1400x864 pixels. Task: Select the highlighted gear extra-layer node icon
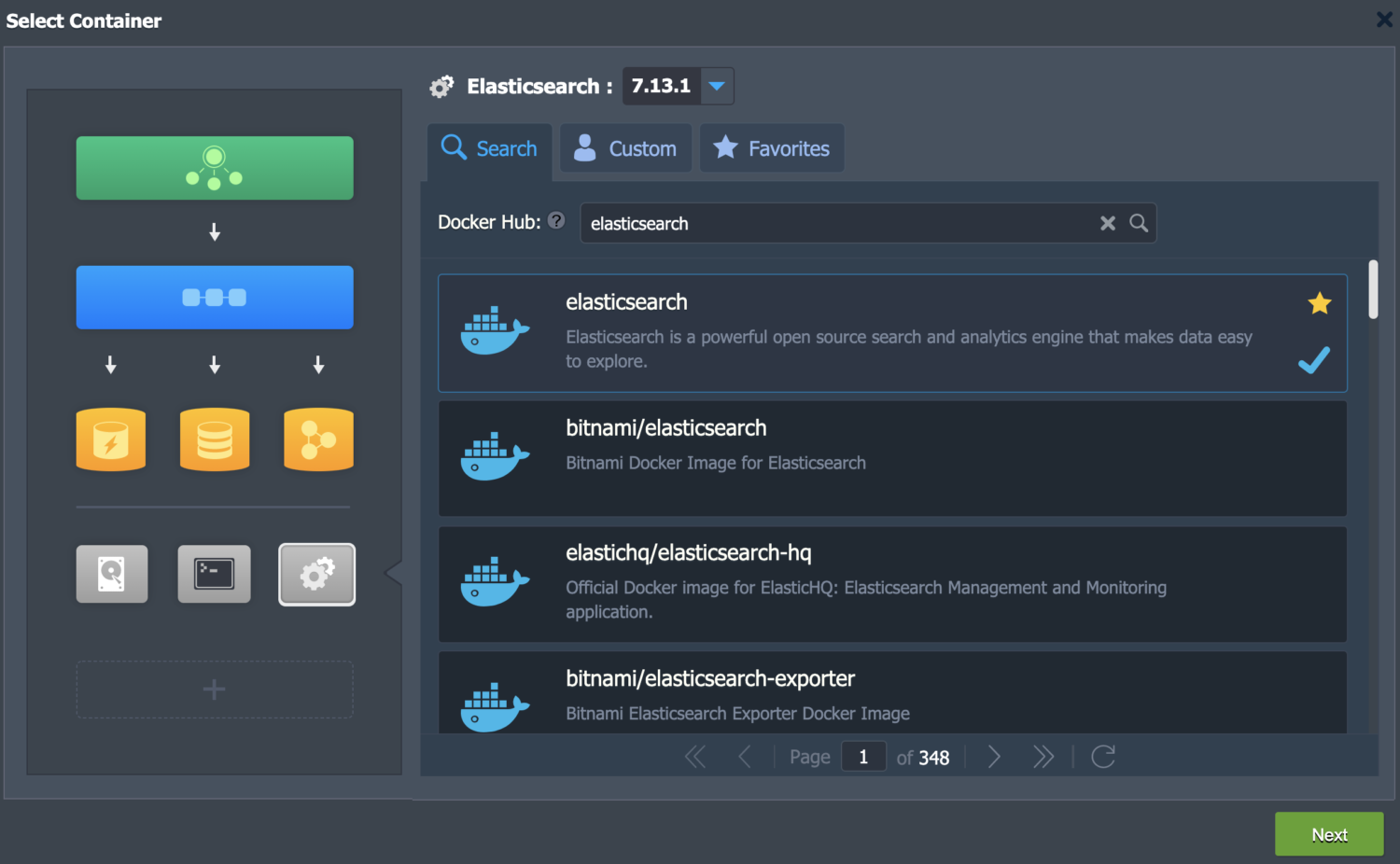(x=316, y=574)
